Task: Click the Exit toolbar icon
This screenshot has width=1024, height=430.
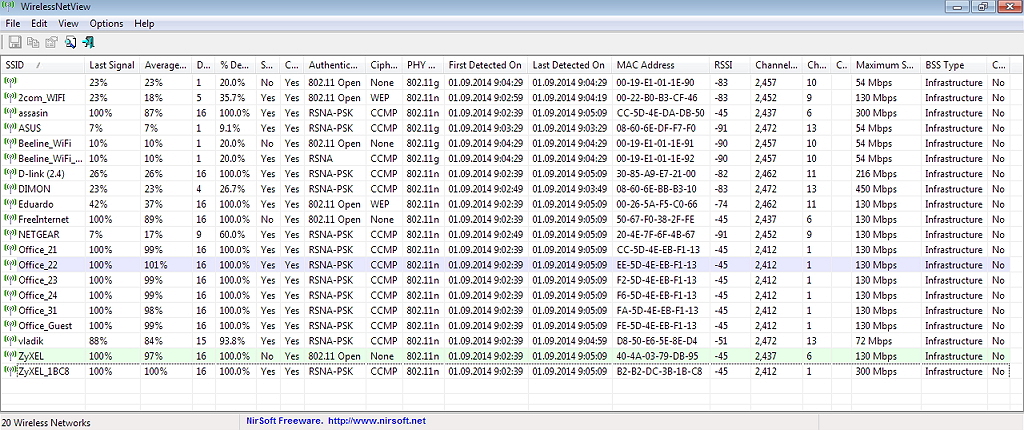Action: coord(89,42)
